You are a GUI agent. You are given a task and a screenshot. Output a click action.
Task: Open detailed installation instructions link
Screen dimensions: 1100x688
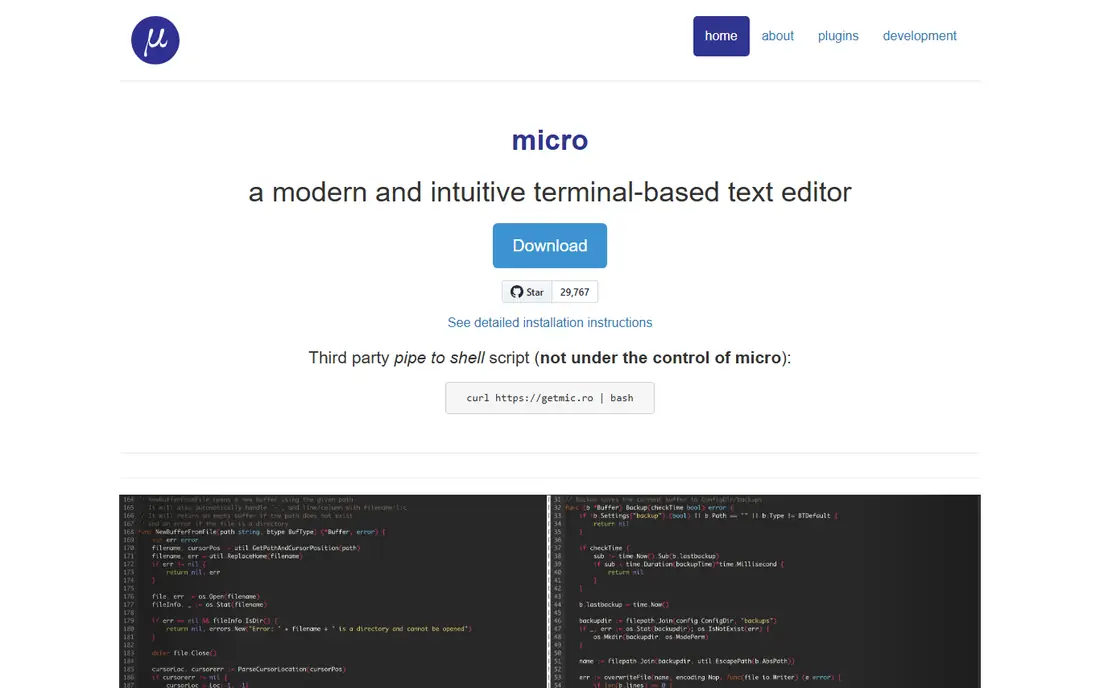[549, 323]
